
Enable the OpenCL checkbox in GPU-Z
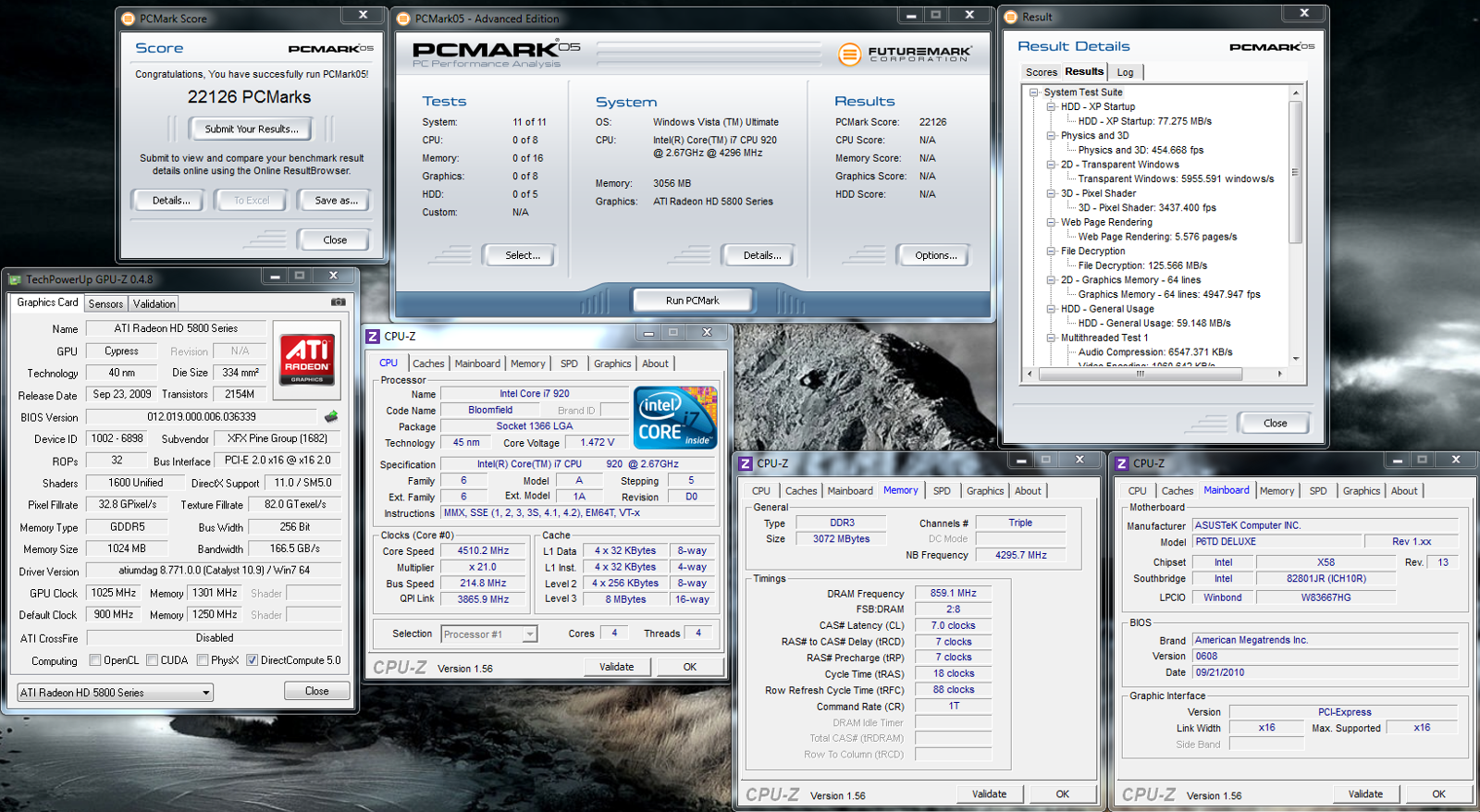coord(94,660)
